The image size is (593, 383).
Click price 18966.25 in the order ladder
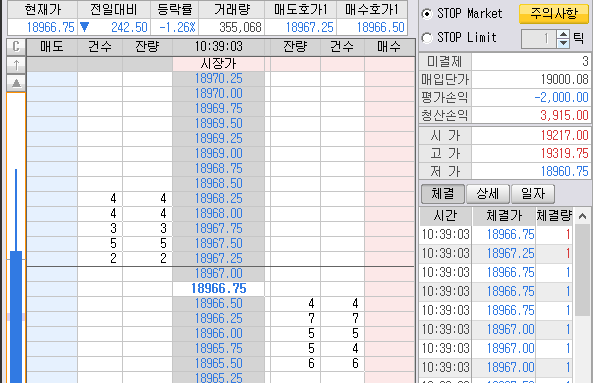[218, 318]
